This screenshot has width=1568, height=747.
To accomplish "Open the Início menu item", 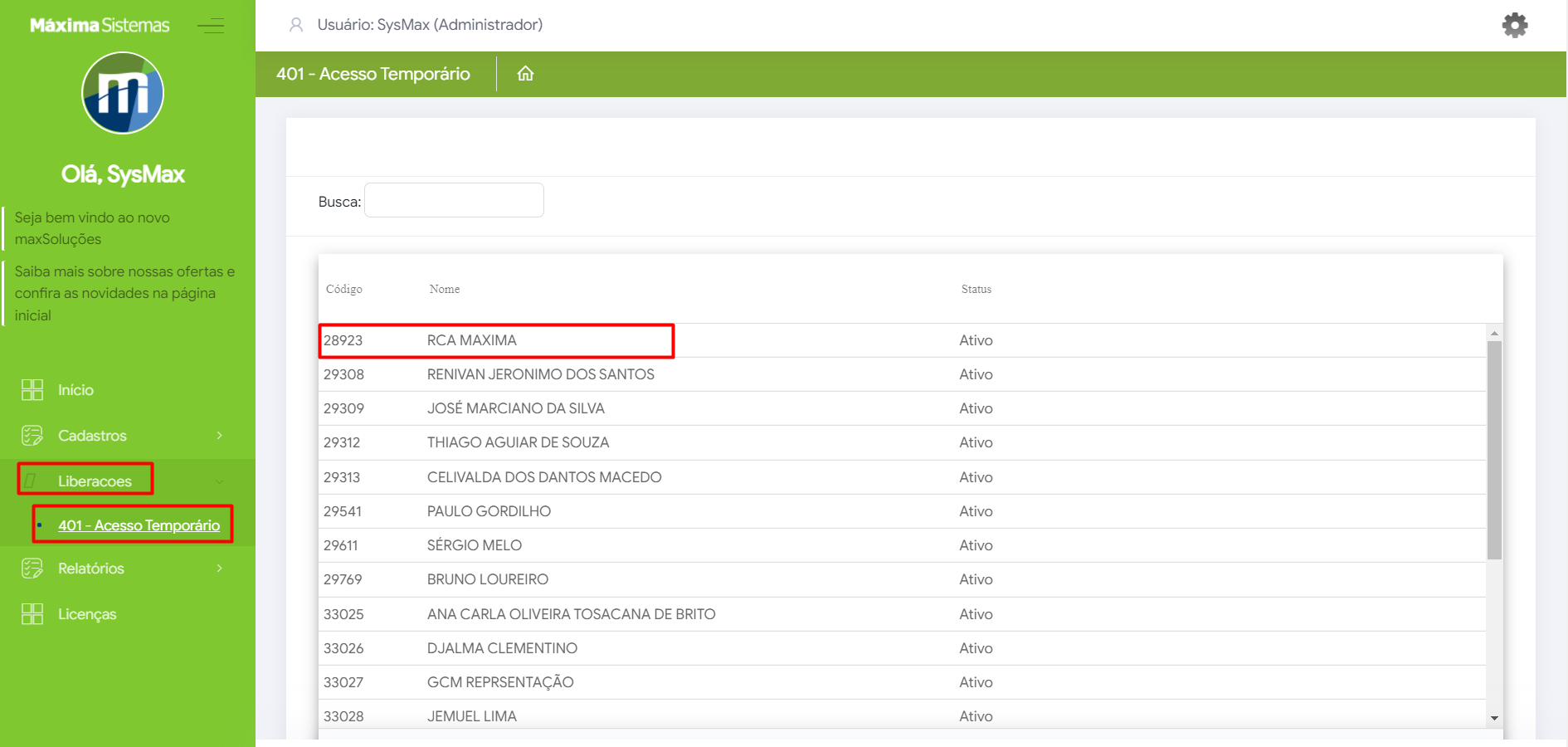I will click(75, 390).
